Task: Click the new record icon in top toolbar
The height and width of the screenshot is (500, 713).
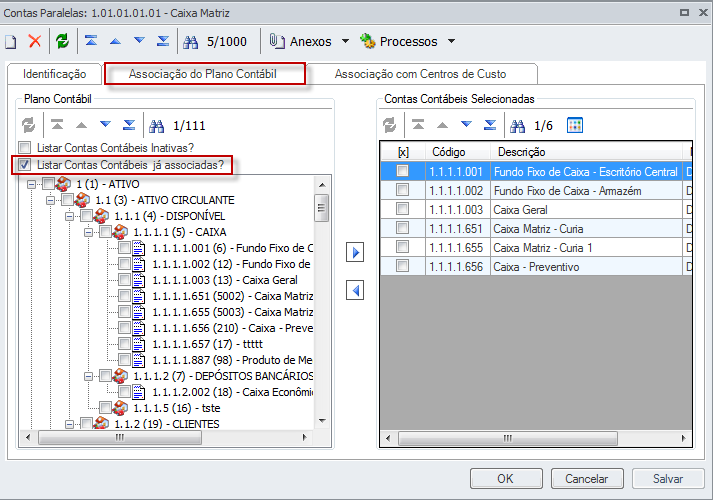Action: coord(10,42)
